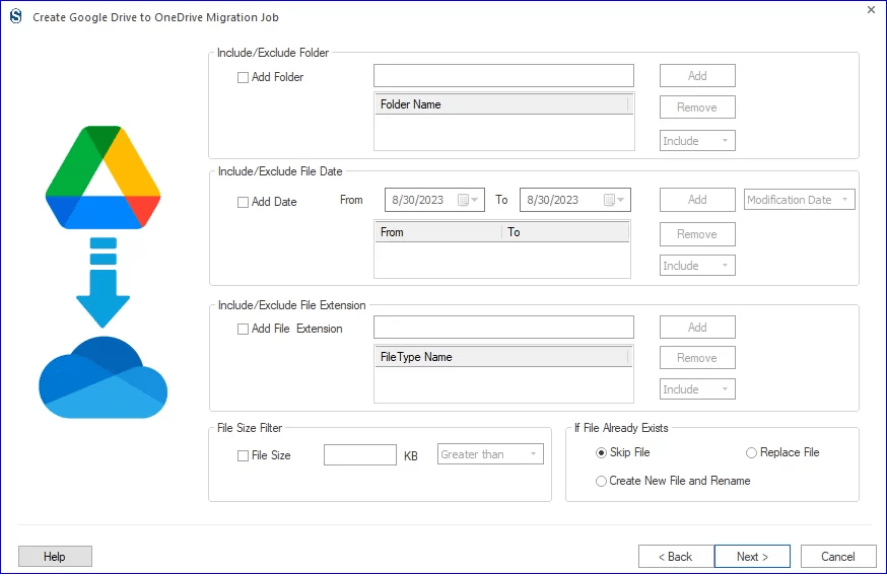The width and height of the screenshot is (887, 576).
Task: Enable the Add Folder checkbox
Action: (x=243, y=78)
